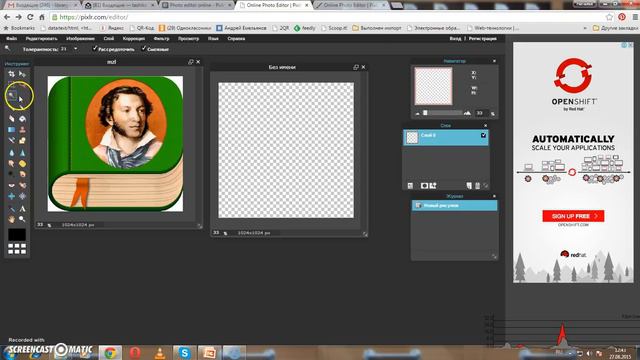640x360 pixels.
Task: Select the Type text tool
Action: pos(22,209)
